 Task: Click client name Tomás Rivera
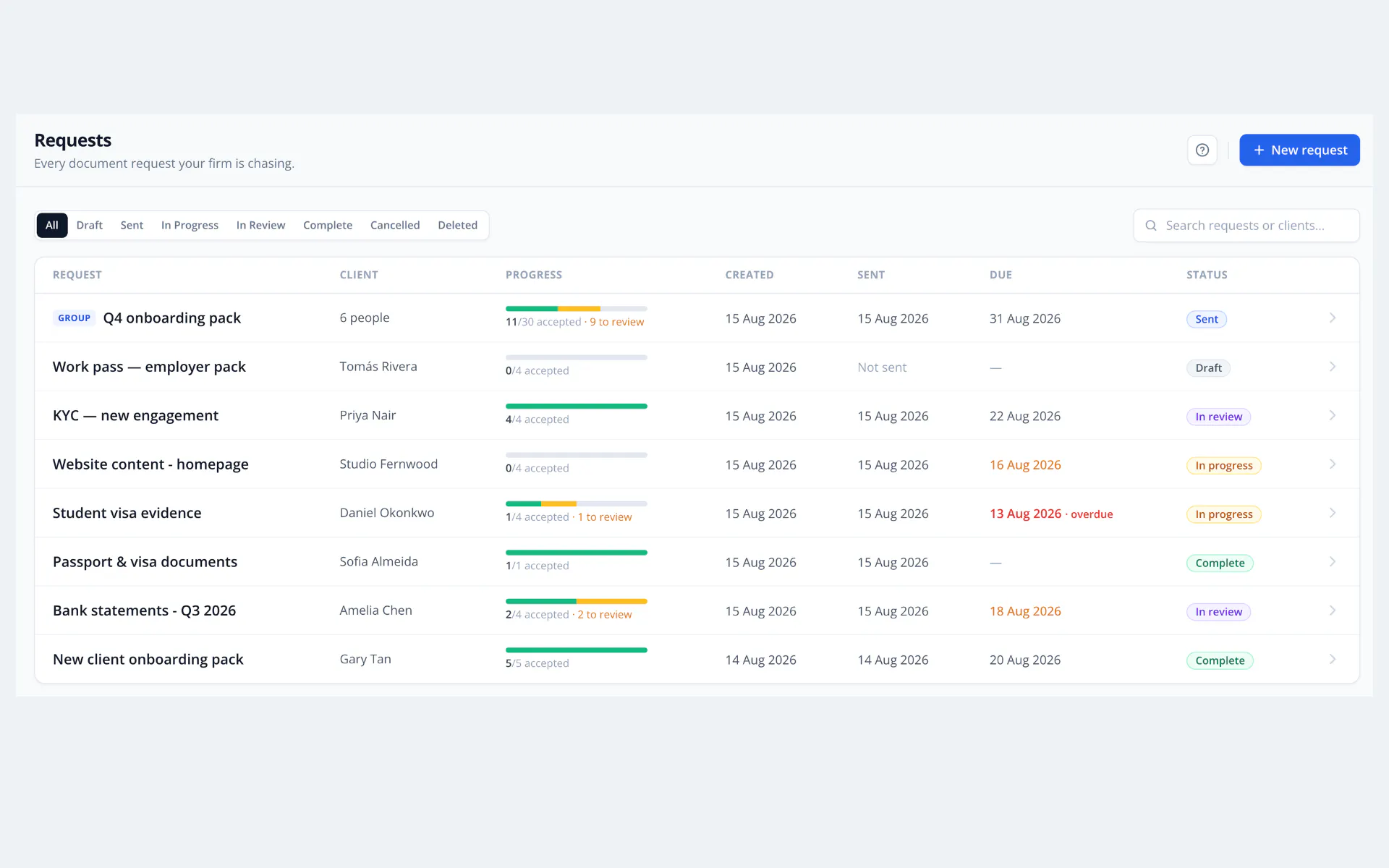[378, 367]
